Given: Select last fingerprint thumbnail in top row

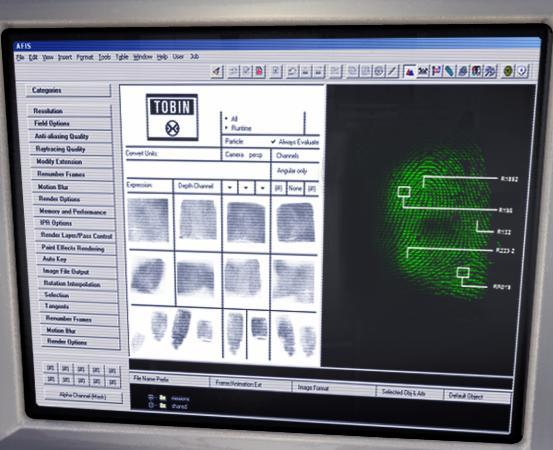Looking at the screenshot, I should (x=296, y=222).
